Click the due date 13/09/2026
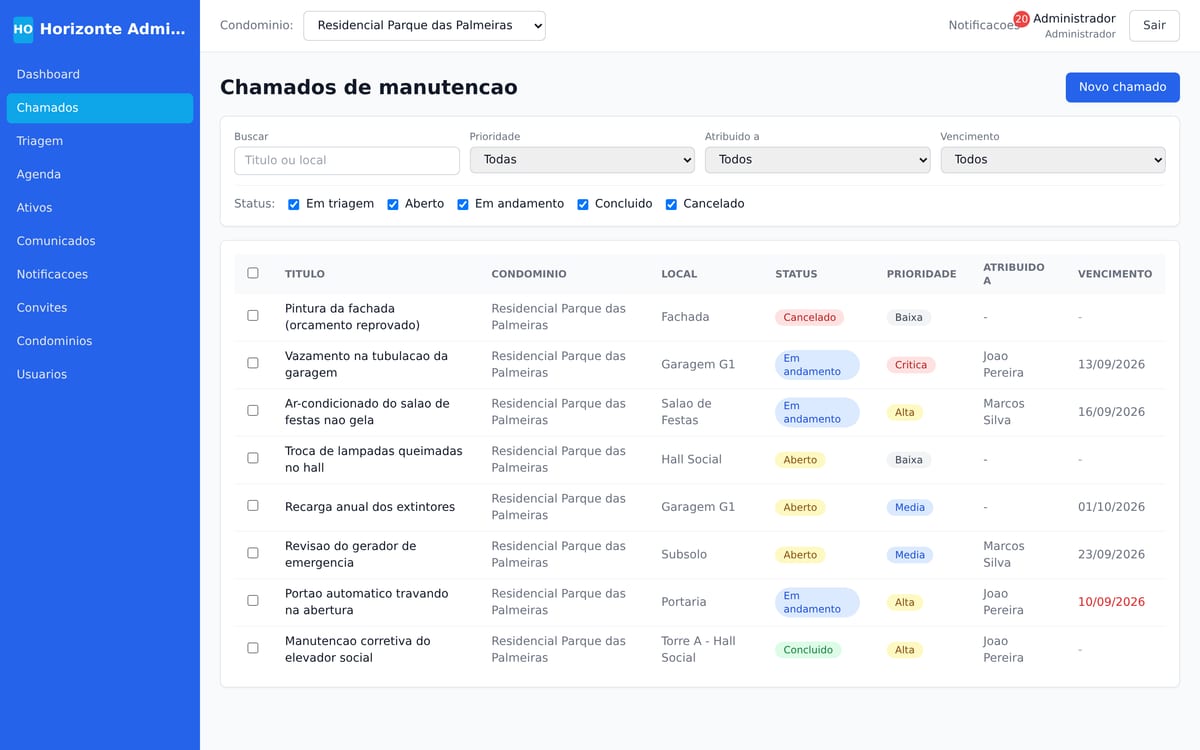 pos(1111,365)
